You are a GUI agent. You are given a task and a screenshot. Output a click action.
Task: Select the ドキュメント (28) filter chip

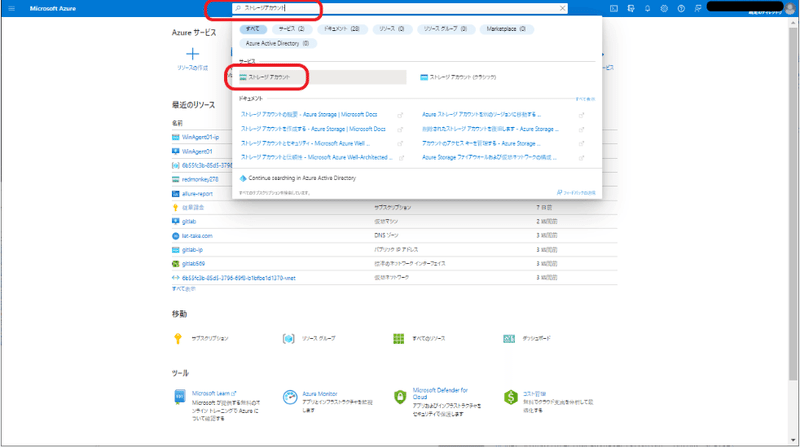pos(341,29)
